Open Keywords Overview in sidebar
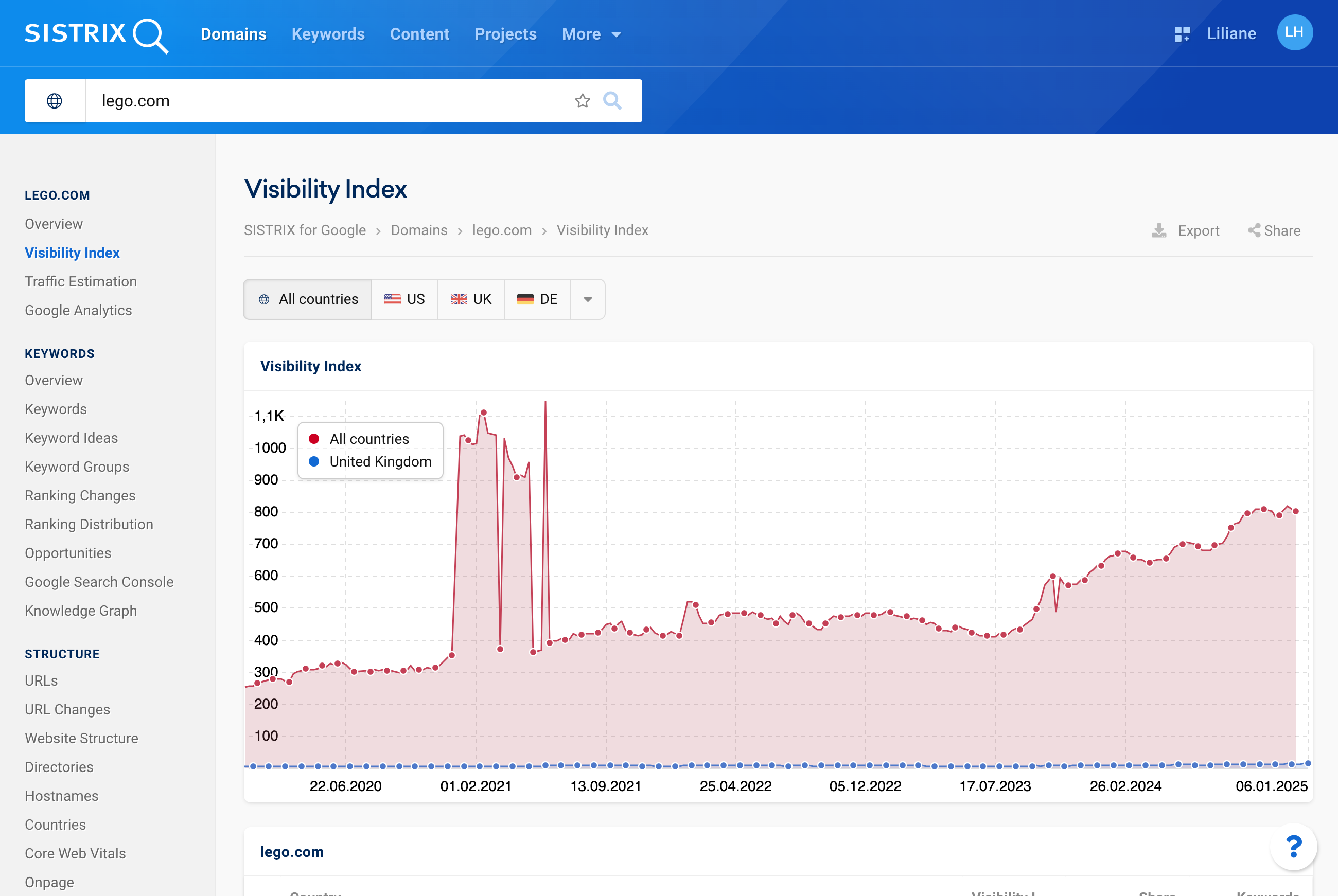1338x896 pixels. click(54, 381)
